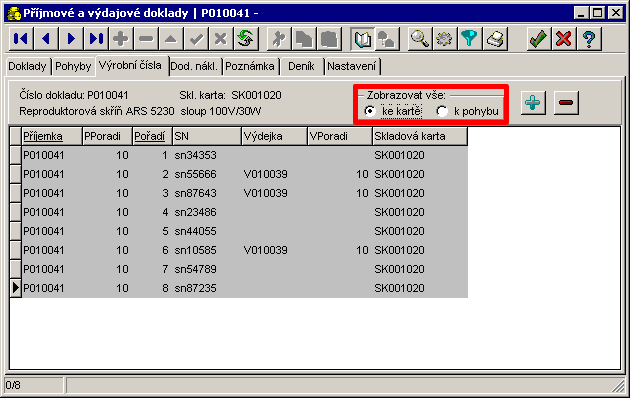The height and width of the screenshot is (398, 630).
Task: Switch to the Pohyby tab
Action: click(73, 66)
